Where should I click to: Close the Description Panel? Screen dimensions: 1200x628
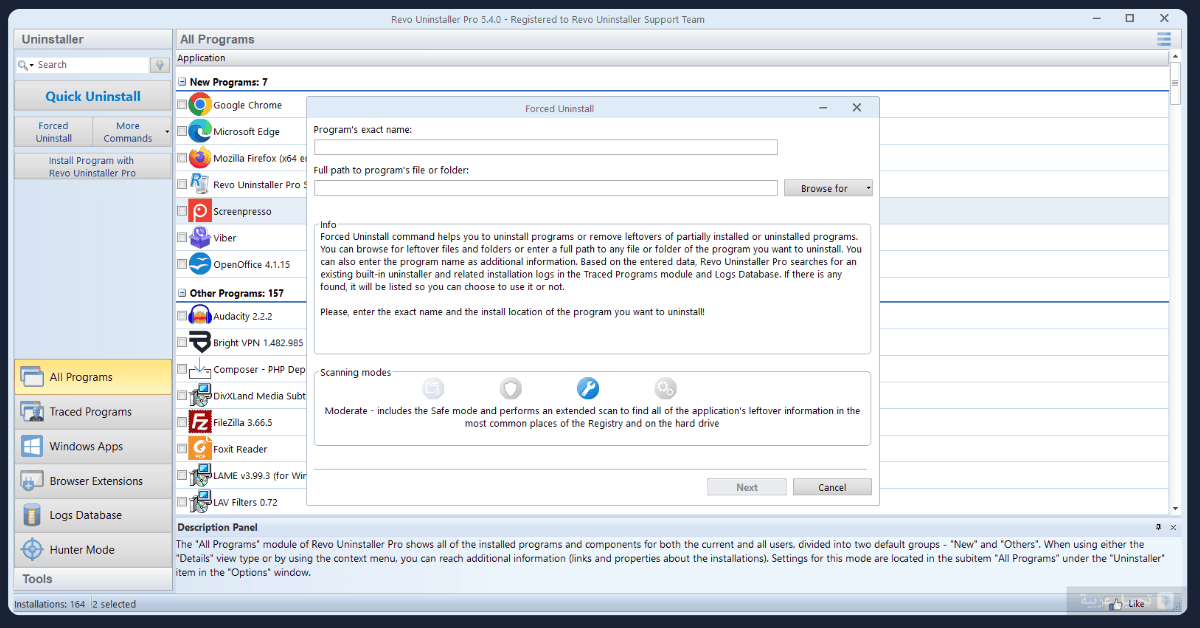(x=1174, y=527)
